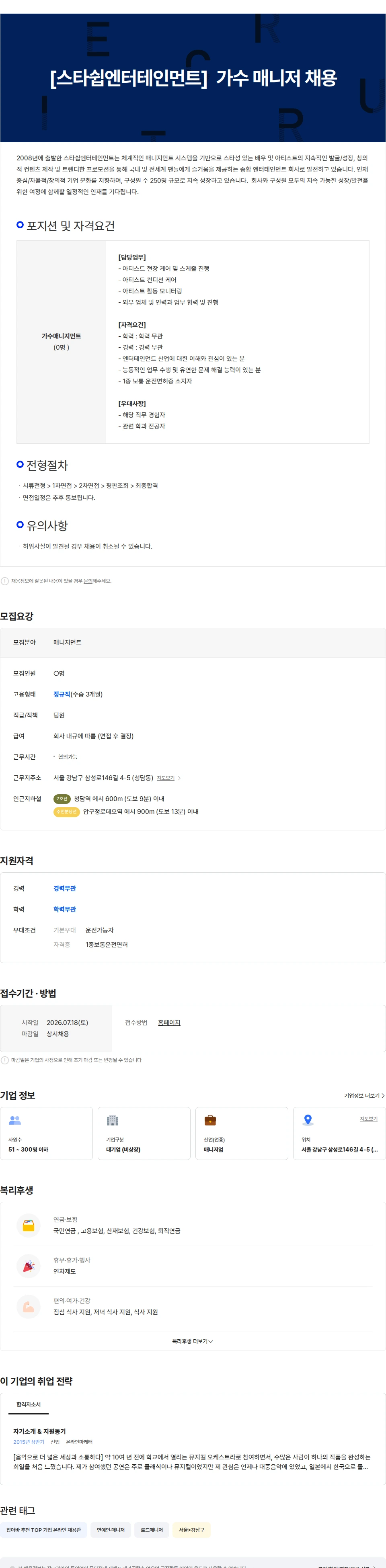Click the 전형절차 heading bullet icon
Viewport: 386px width, 1568px height.
pos(20,464)
